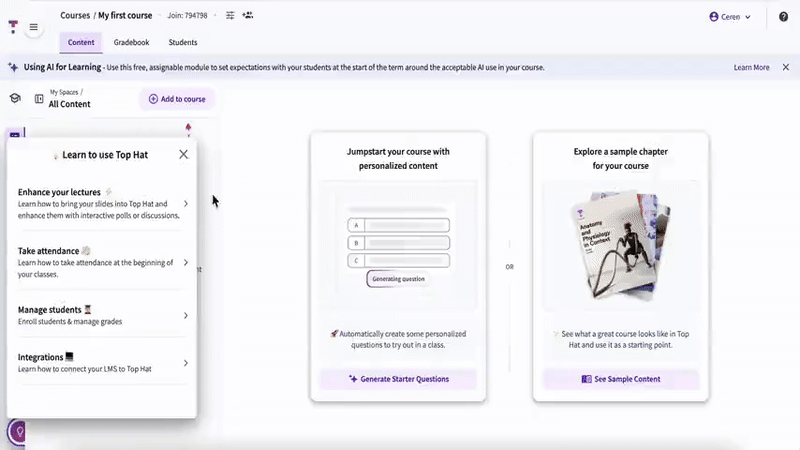
Task: Click the Courses breadcrumb link
Action: [x=75, y=15]
